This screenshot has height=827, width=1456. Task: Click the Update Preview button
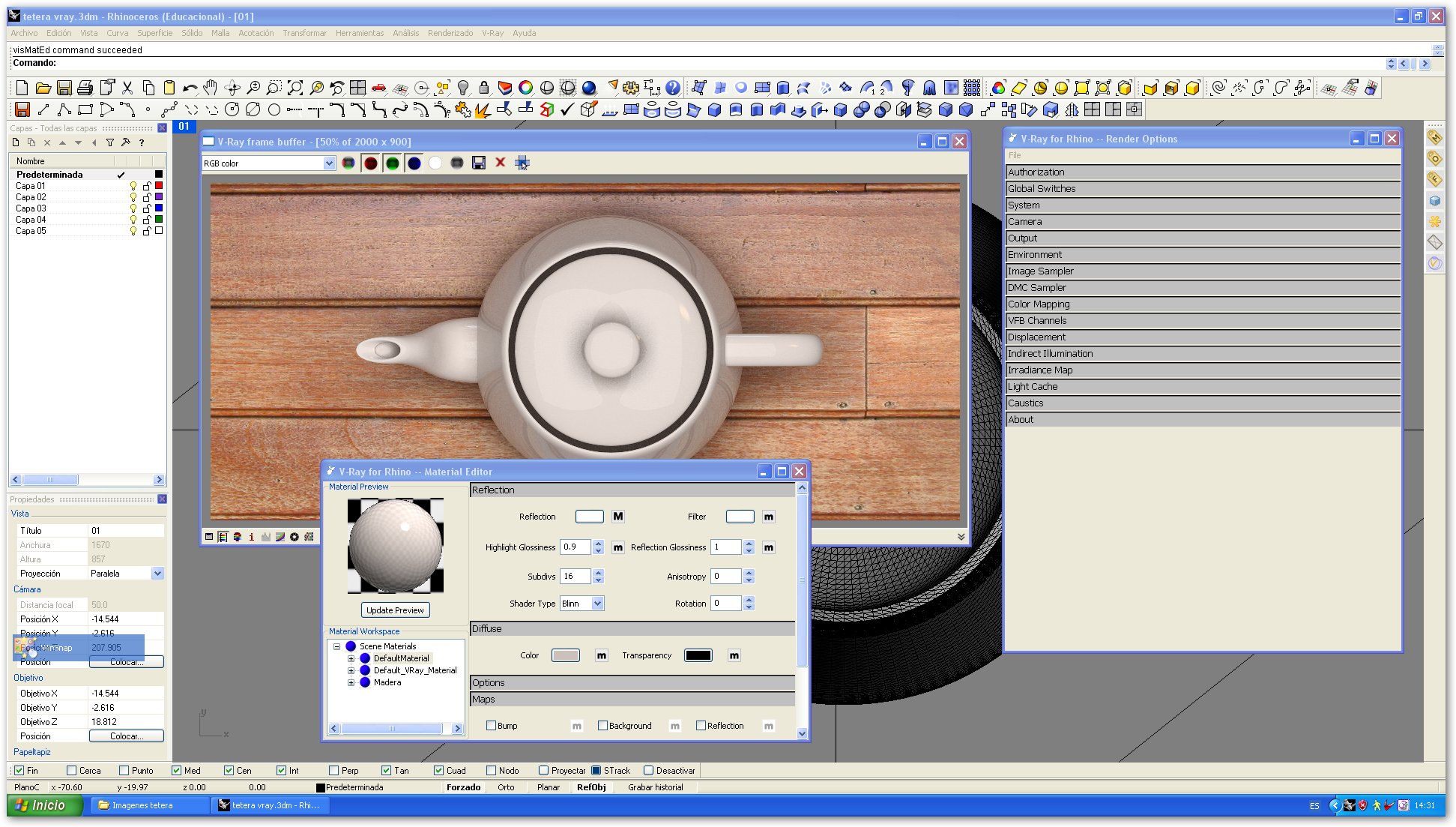[x=395, y=610]
